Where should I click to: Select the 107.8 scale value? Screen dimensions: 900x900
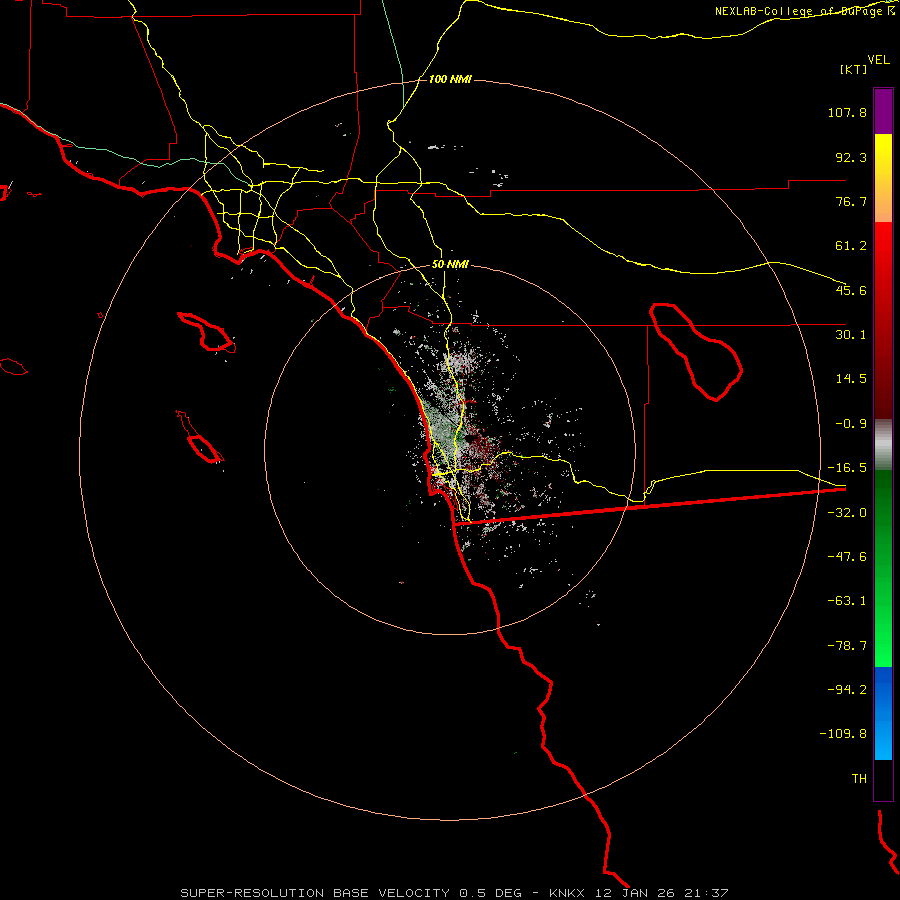point(847,112)
